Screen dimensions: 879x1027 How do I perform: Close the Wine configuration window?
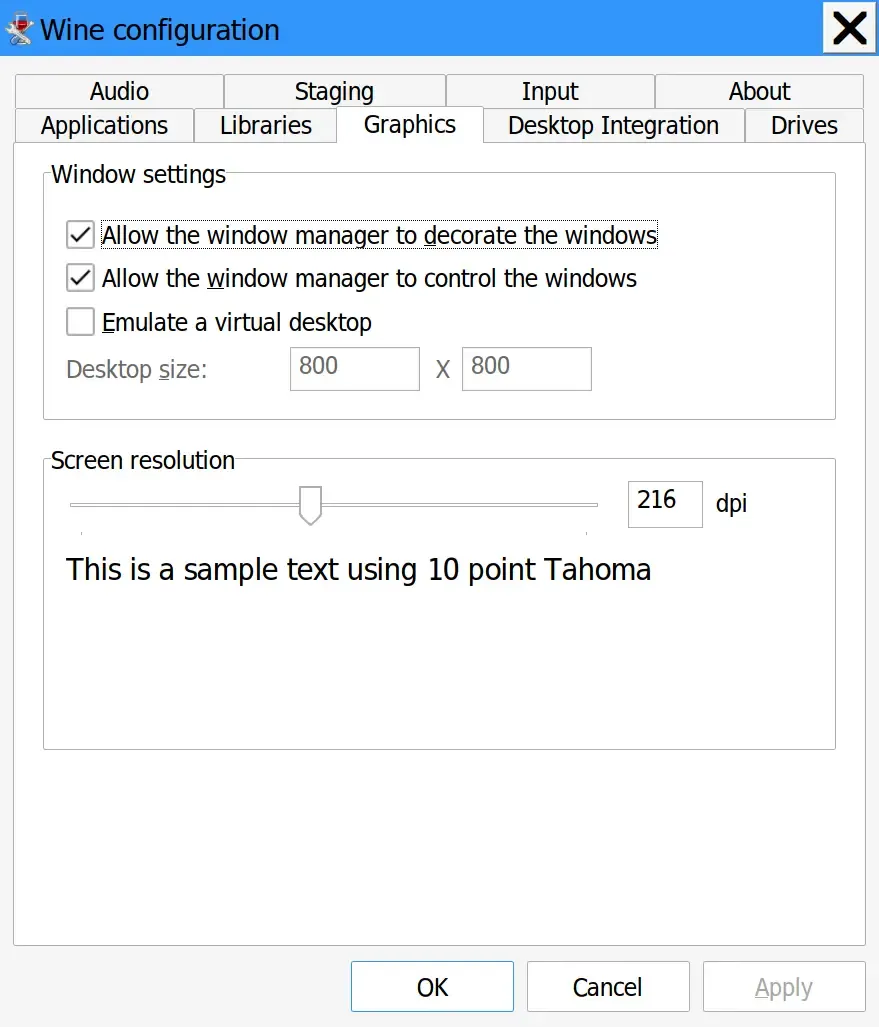(848, 28)
